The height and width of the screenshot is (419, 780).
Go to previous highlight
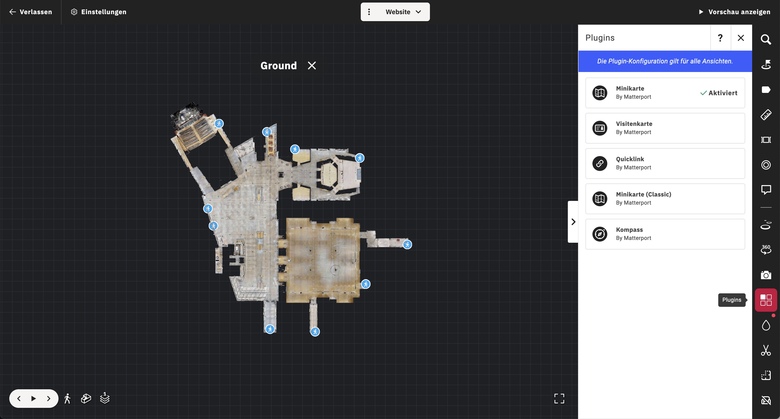tap(19, 399)
